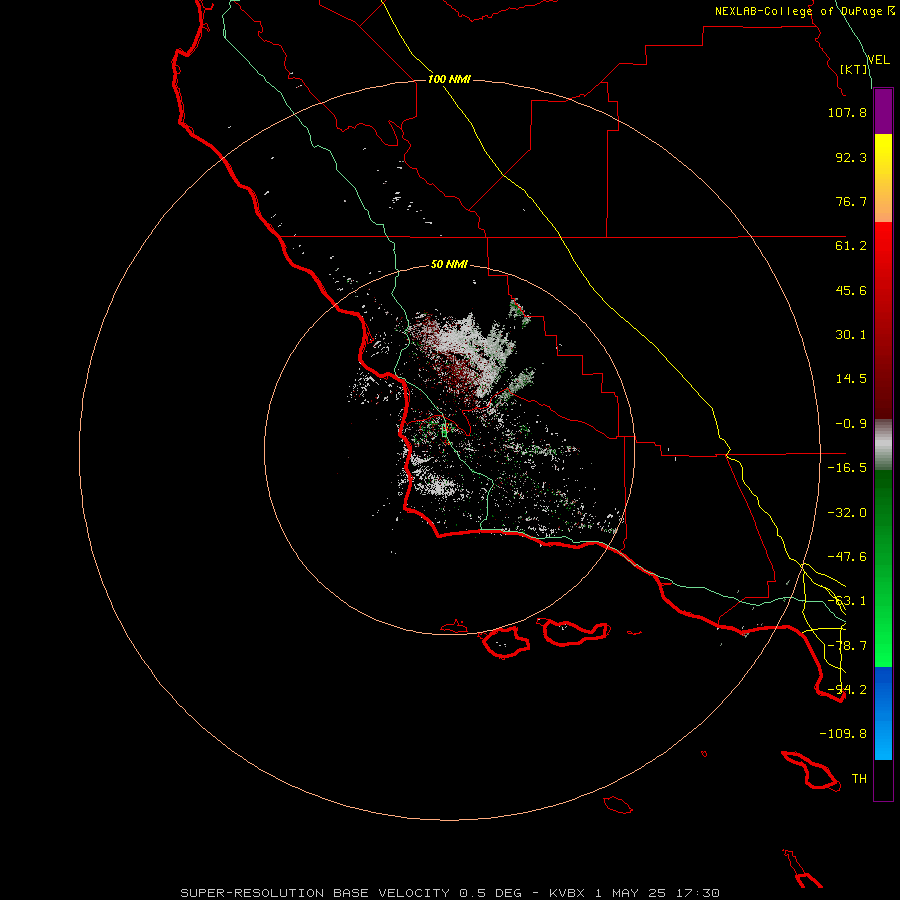The image size is (900, 900).
Task: Select the blue segment of the colorbar
Action: pos(883,713)
